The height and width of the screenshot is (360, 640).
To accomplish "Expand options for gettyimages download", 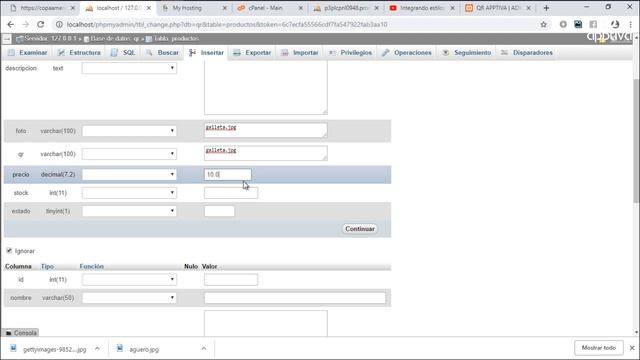I will tap(97, 349).
